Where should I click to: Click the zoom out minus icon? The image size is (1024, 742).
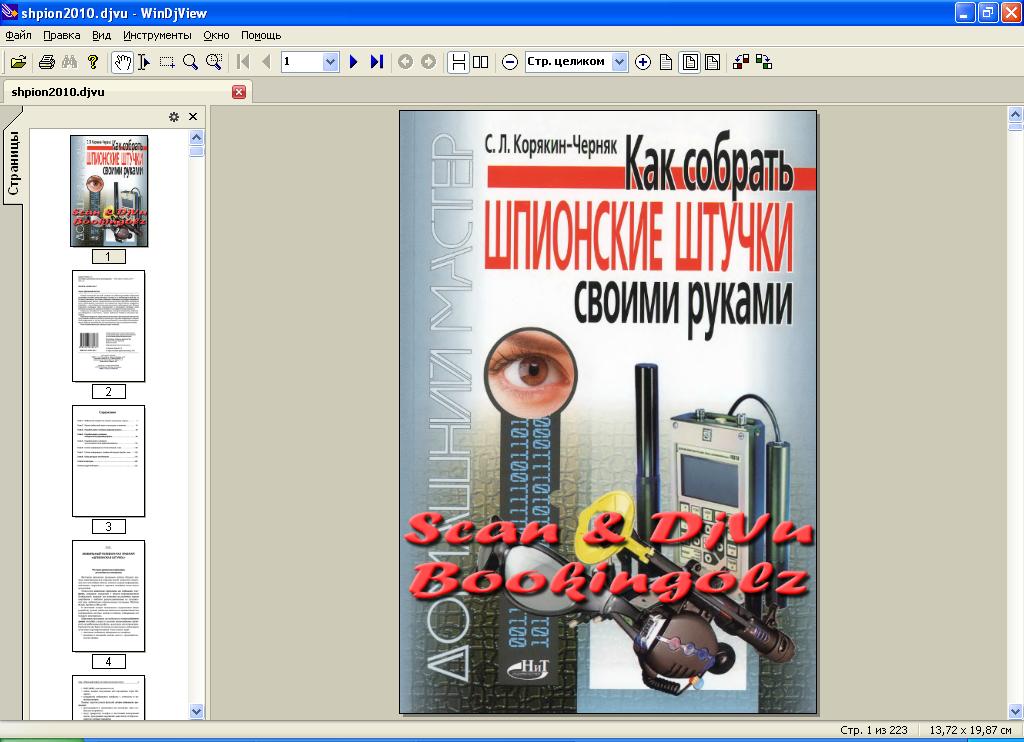(509, 62)
